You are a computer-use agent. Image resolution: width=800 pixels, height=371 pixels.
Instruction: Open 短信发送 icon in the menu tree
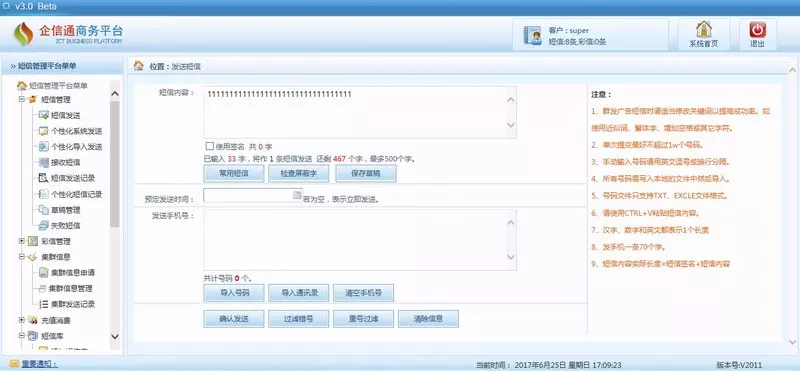tap(43, 115)
